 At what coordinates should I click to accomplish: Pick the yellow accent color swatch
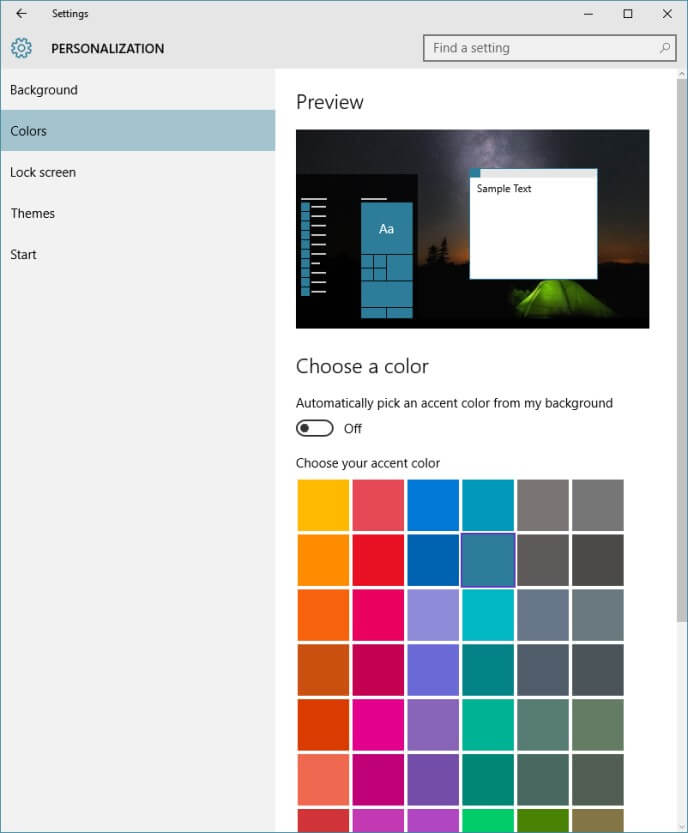coord(323,505)
